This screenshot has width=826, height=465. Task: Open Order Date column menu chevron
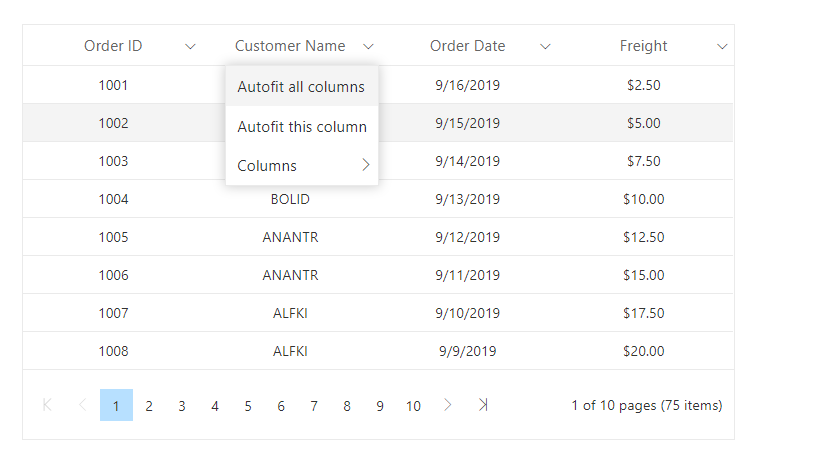click(545, 46)
